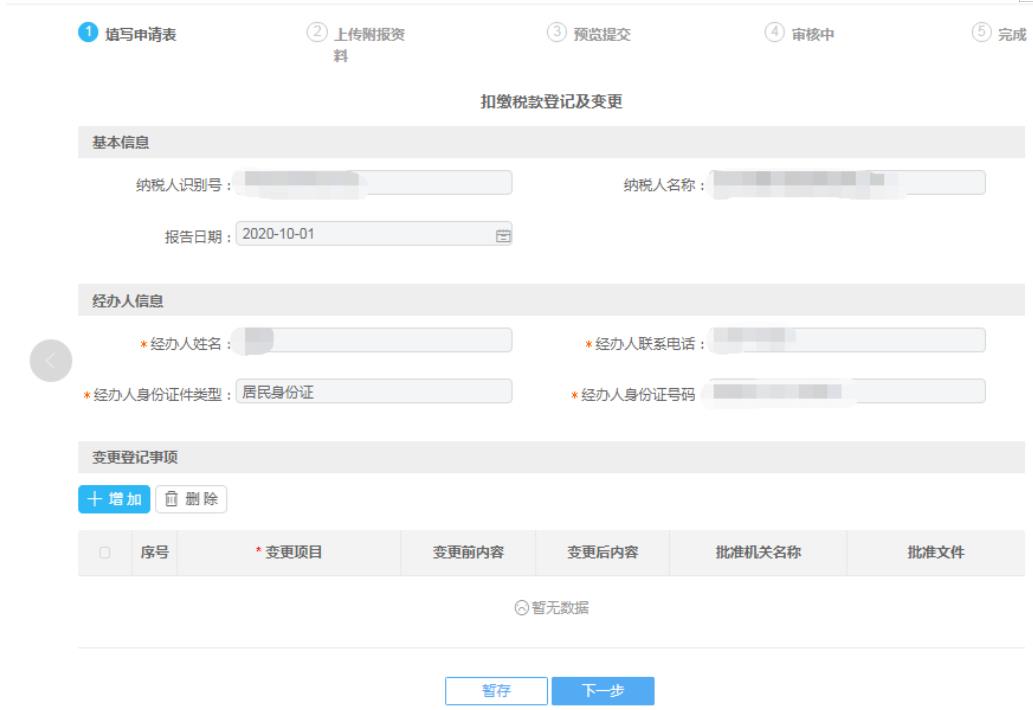Click the 报告日期 date field
1033x710 pixels.
click(365, 236)
